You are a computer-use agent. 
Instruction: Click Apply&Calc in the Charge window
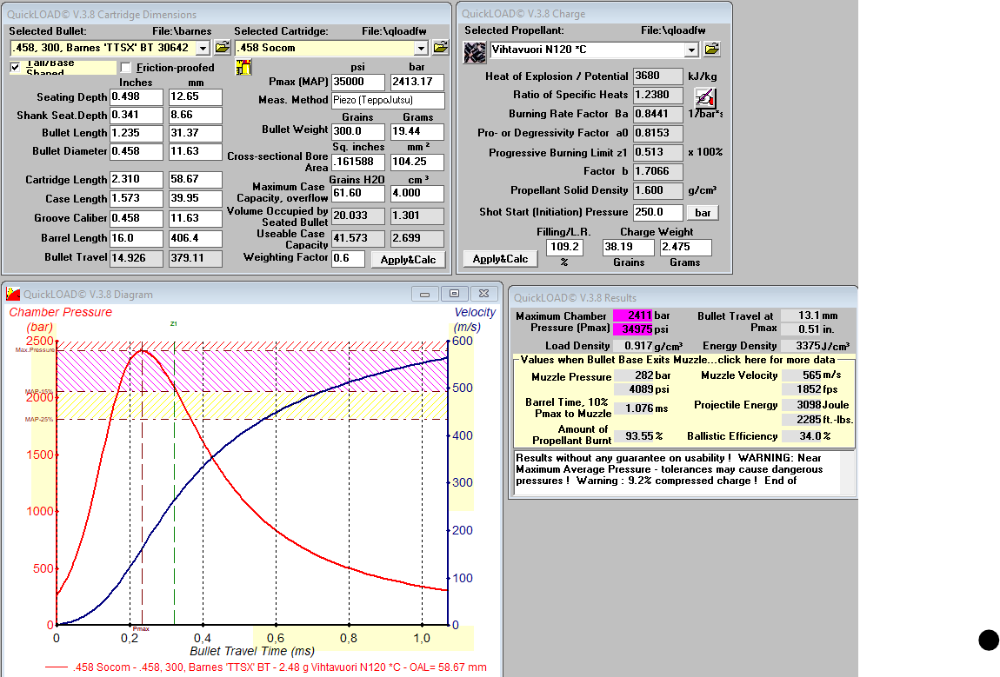500,259
